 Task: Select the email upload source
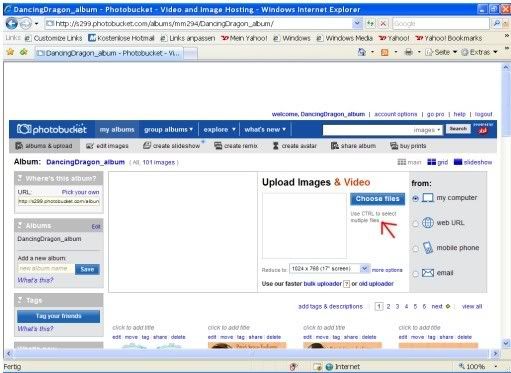[x=416, y=274]
